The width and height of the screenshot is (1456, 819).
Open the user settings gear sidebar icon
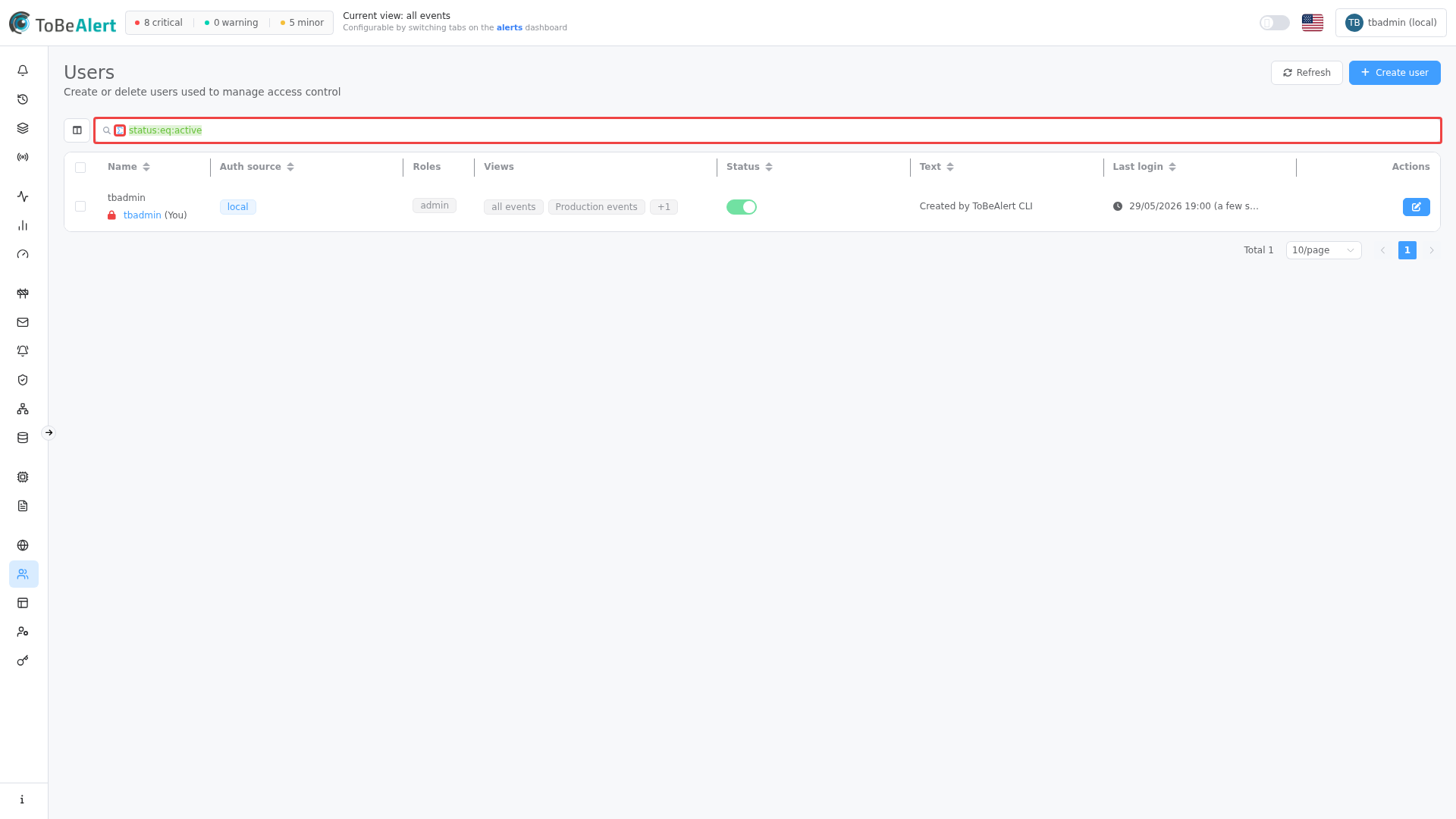coord(23,632)
